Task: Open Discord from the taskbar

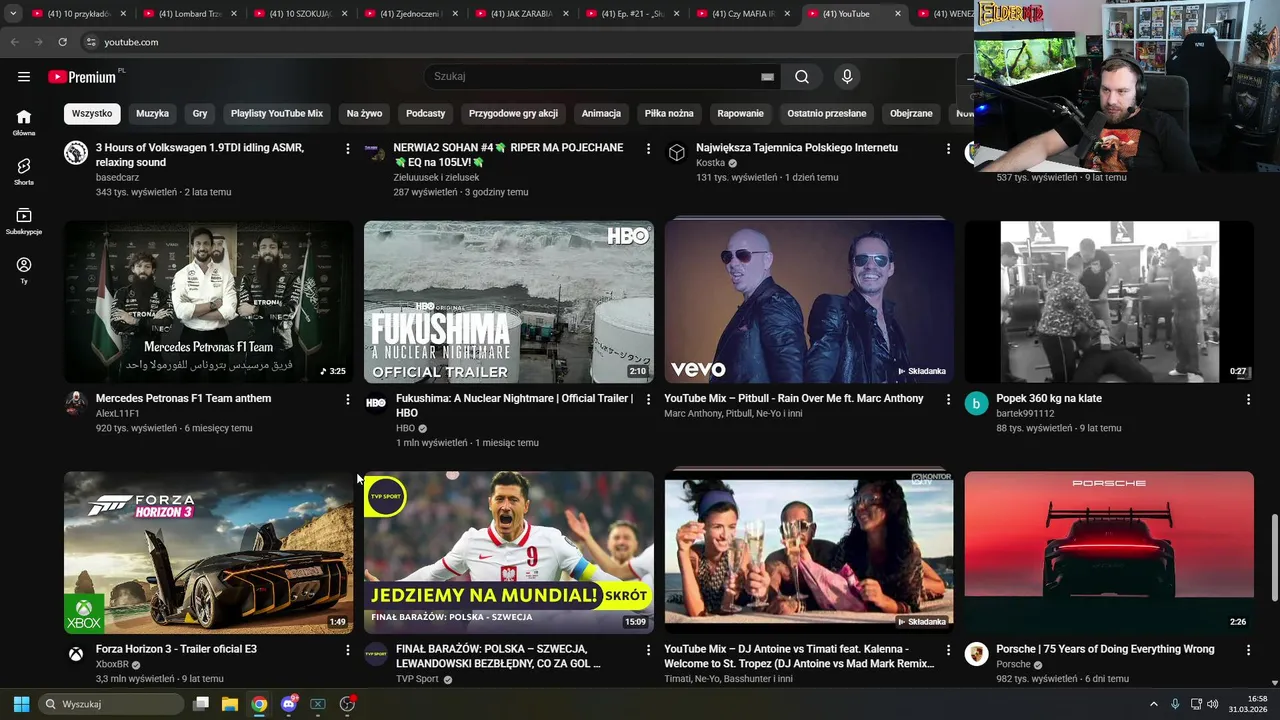Action: click(x=289, y=704)
